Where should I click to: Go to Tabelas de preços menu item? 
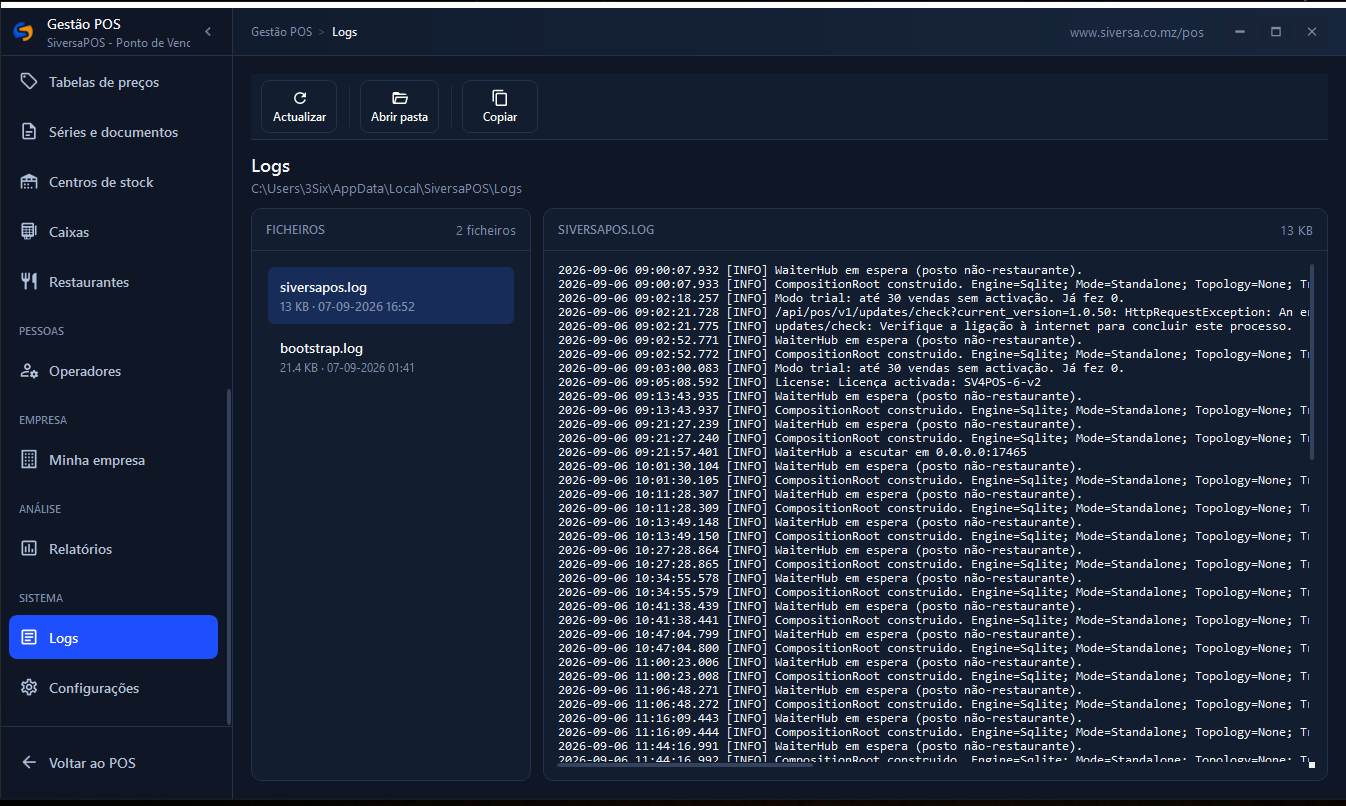coord(114,82)
